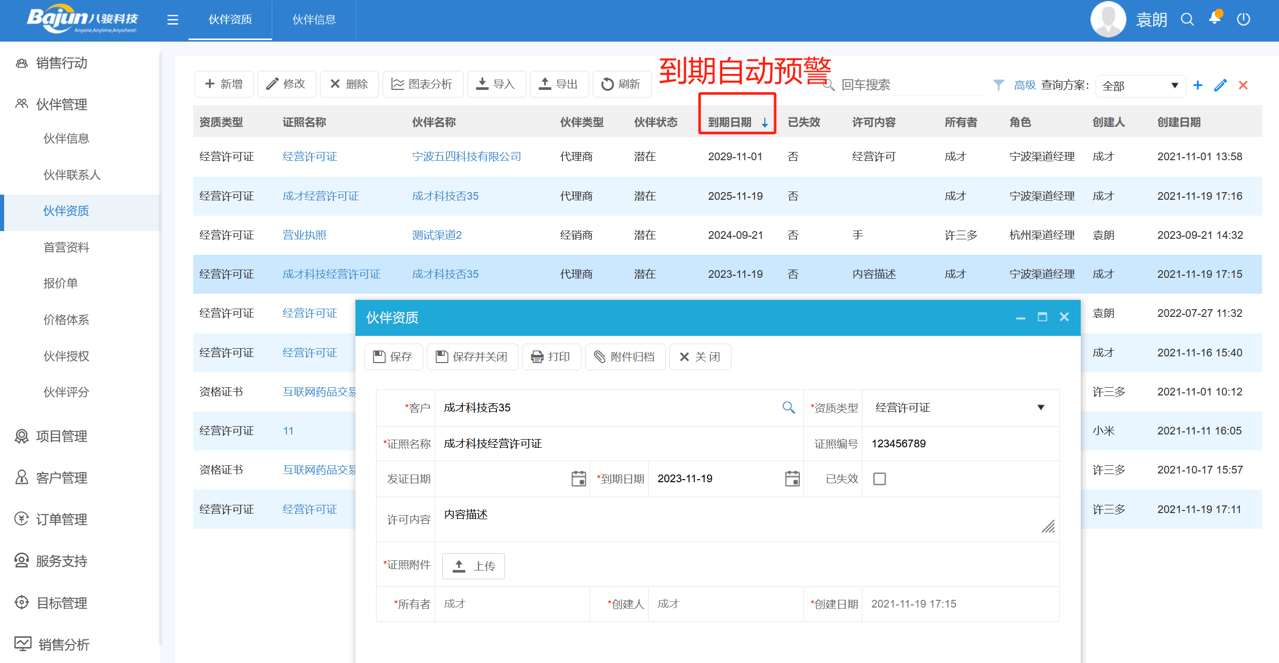
Task: Click the hamburger menu icon in header
Action: click(x=173, y=20)
